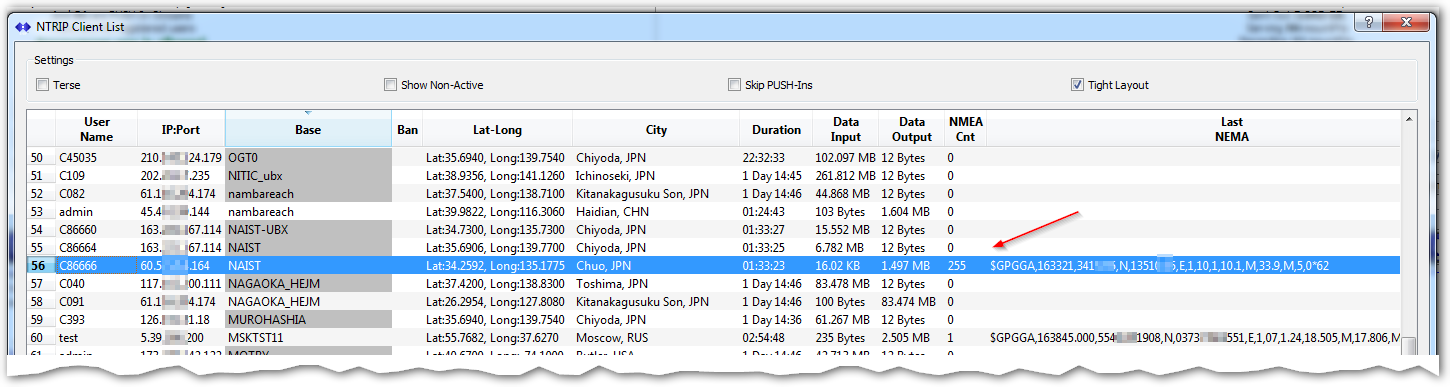Sort by Data Output column header

[x=911, y=129]
